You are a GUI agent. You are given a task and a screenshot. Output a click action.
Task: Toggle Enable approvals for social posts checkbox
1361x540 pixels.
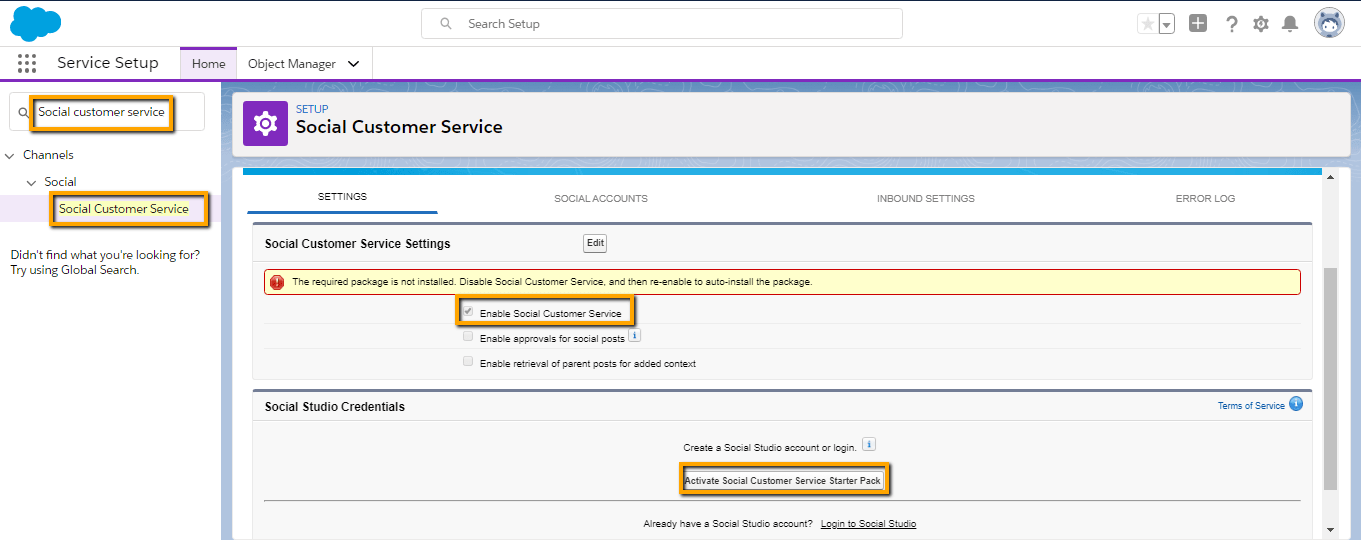coord(468,337)
